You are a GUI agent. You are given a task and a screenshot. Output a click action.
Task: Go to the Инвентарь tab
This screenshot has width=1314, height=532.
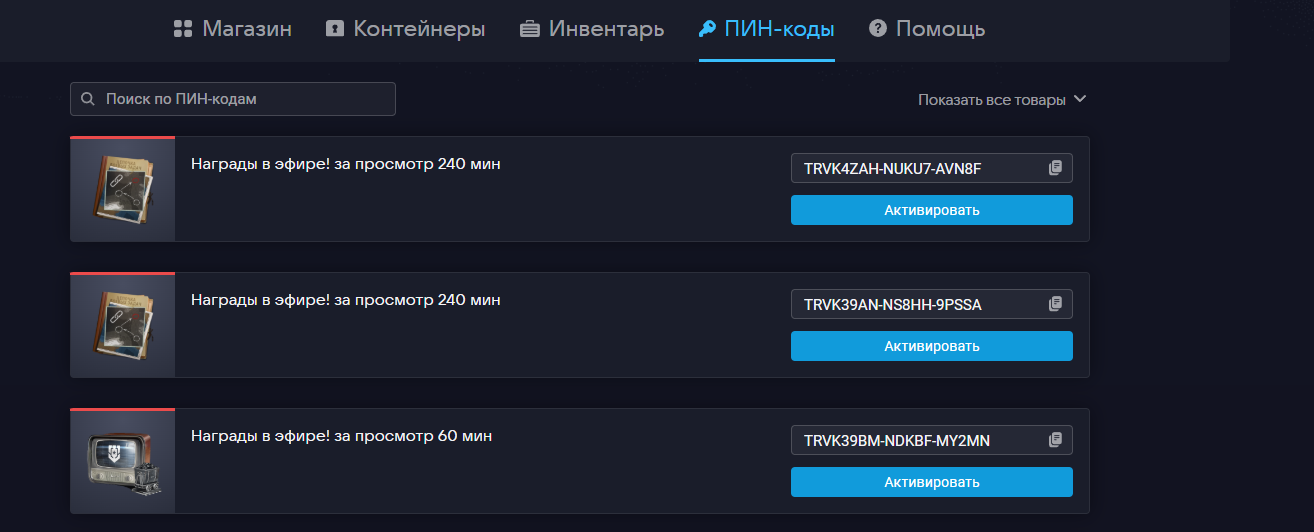click(605, 29)
